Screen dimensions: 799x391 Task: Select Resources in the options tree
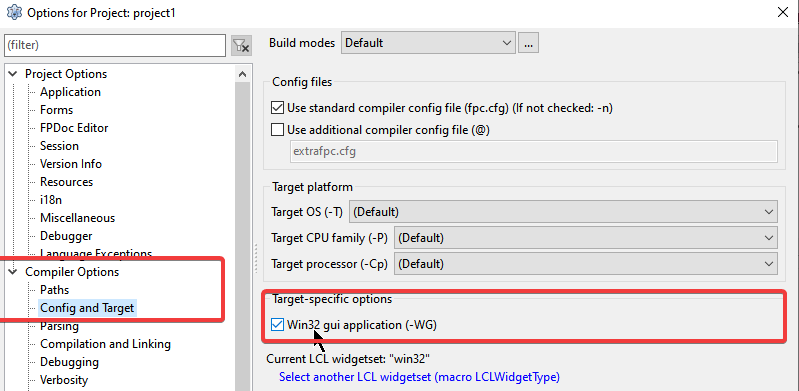point(66,182)
